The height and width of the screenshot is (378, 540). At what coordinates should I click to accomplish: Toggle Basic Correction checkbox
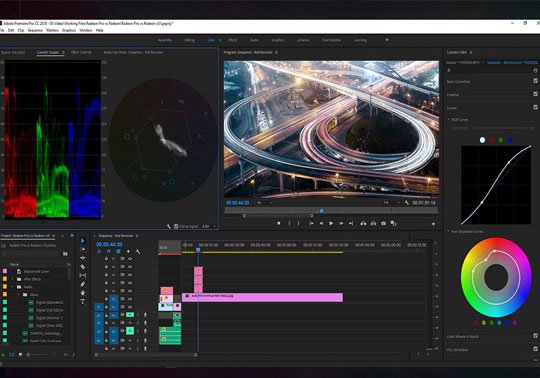click(x=536, y=81)
